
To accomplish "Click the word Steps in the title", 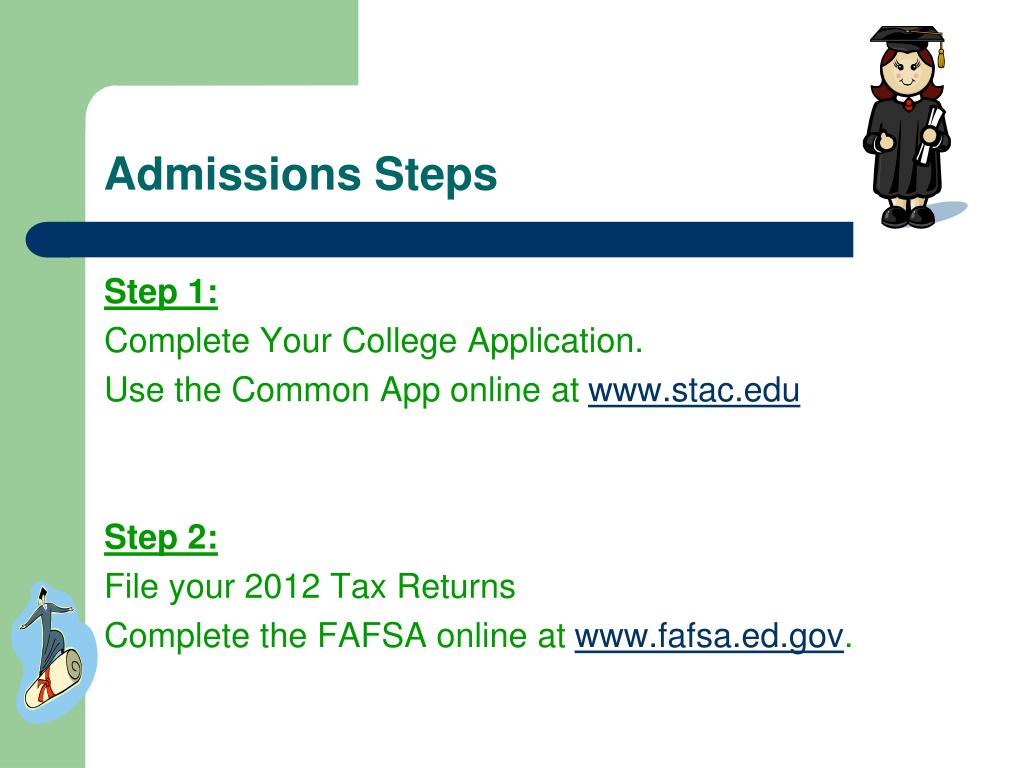I will (435, 174).
